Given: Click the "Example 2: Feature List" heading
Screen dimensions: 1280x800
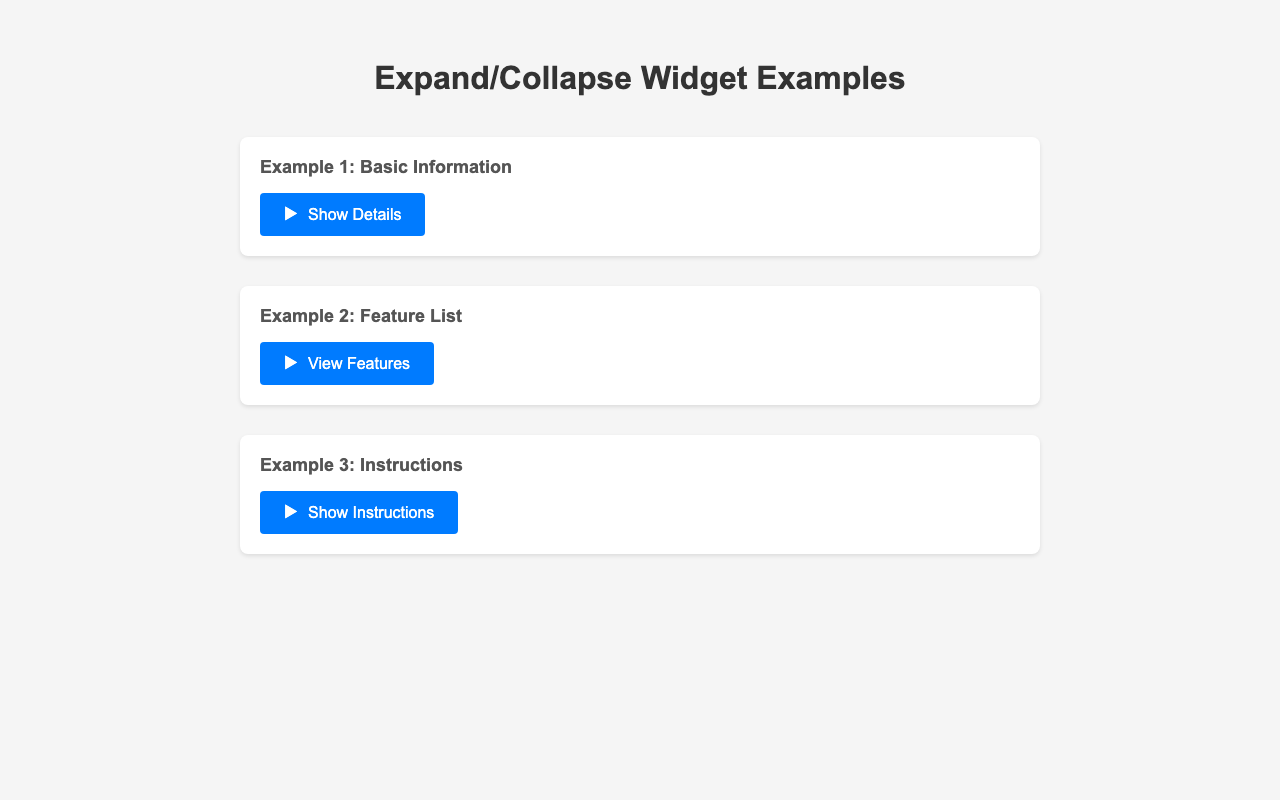Looking at the screenshot, I should click(x=361, y=316).
